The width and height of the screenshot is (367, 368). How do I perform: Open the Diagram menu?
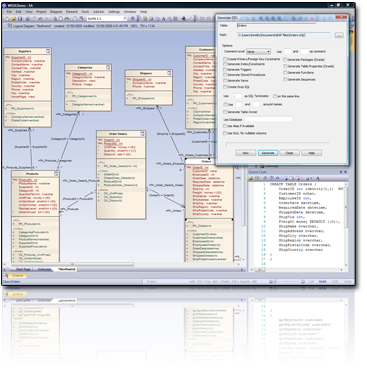point(56,12)
